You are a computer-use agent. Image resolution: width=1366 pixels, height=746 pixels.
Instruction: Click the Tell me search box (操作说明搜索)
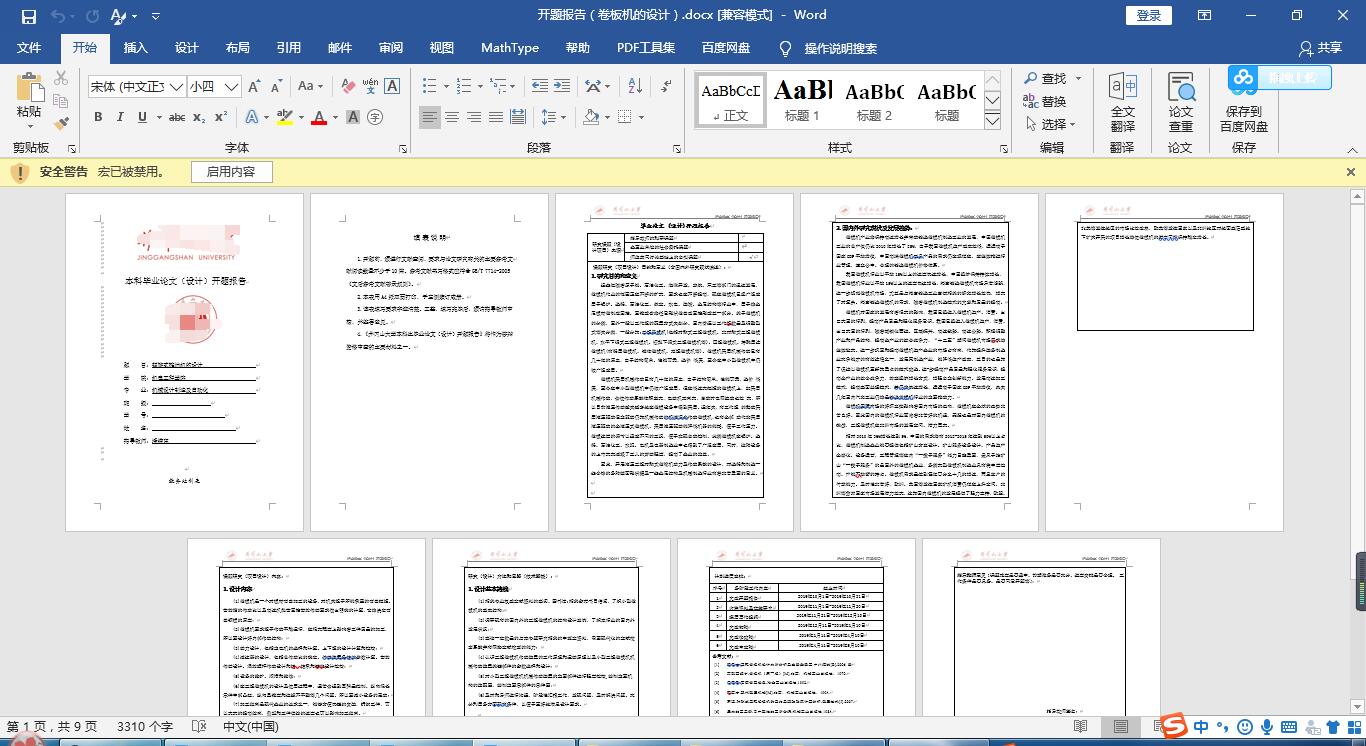(840, 48)
